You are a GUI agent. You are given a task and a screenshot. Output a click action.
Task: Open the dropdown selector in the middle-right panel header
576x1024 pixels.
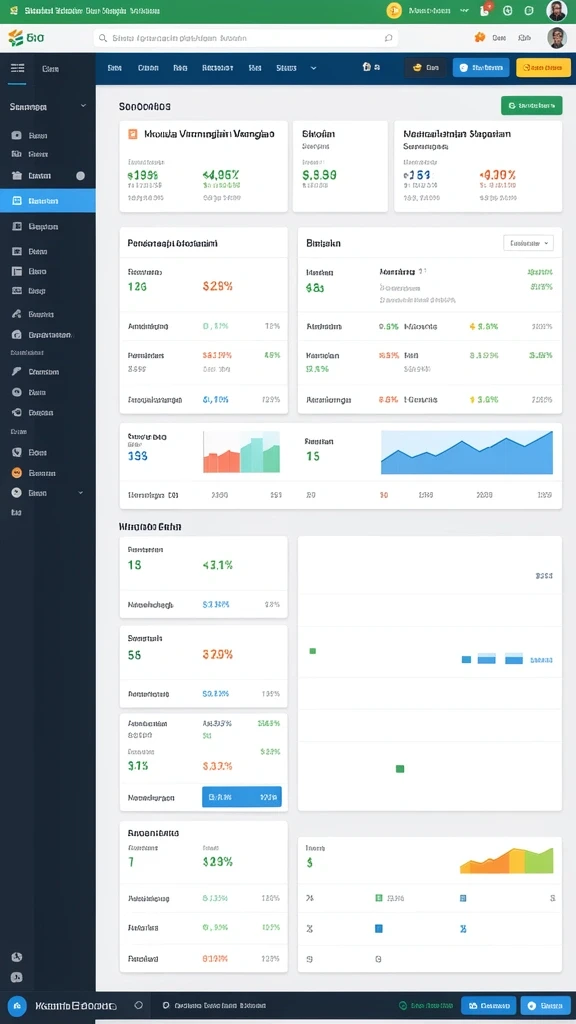pyautogui.click(x=528, y=243)
